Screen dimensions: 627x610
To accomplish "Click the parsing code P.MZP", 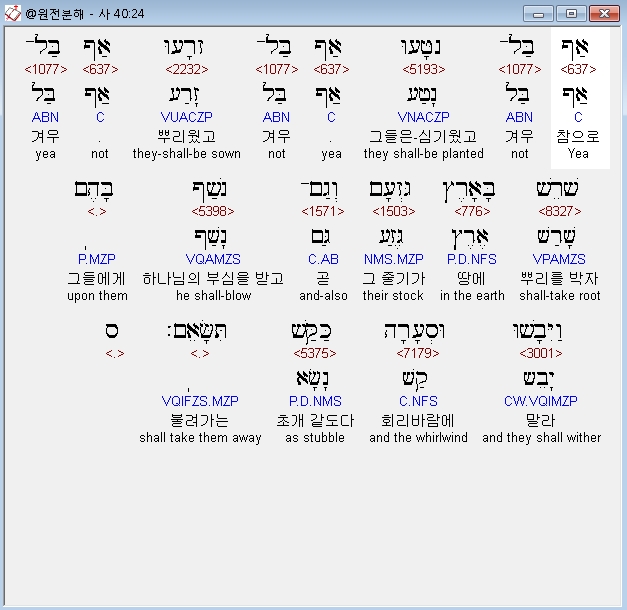I will click(97, 259).
